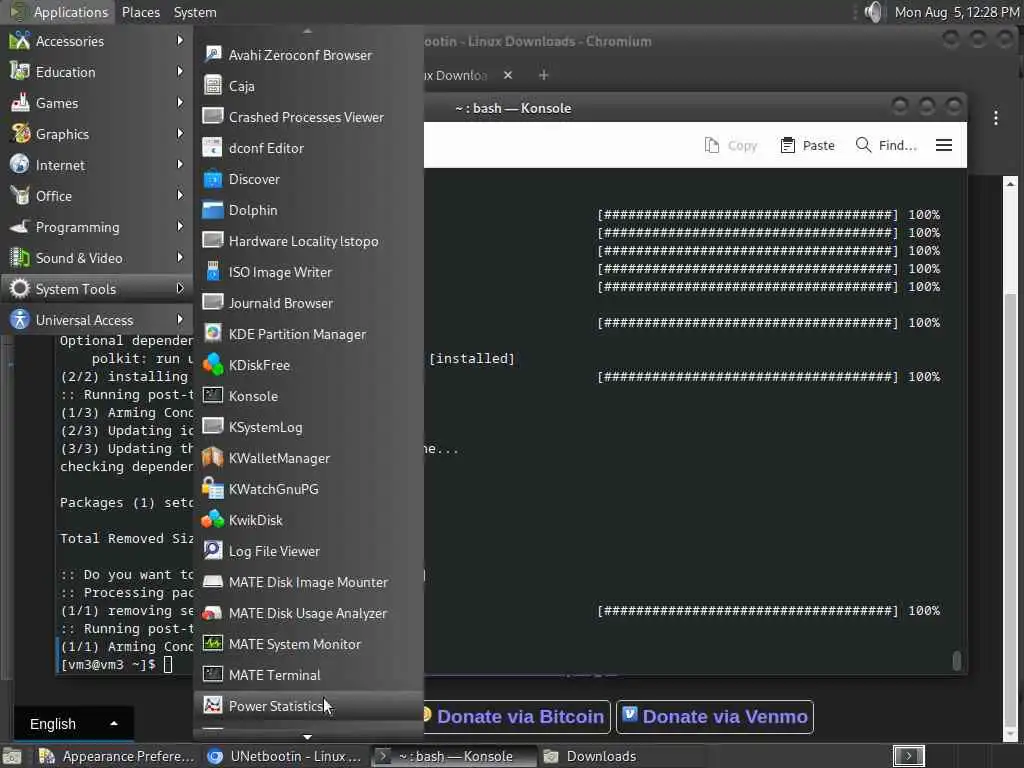The image size is (1024, 768).
Task: Open Log File Viewer
Action: (x=308, y=551)
